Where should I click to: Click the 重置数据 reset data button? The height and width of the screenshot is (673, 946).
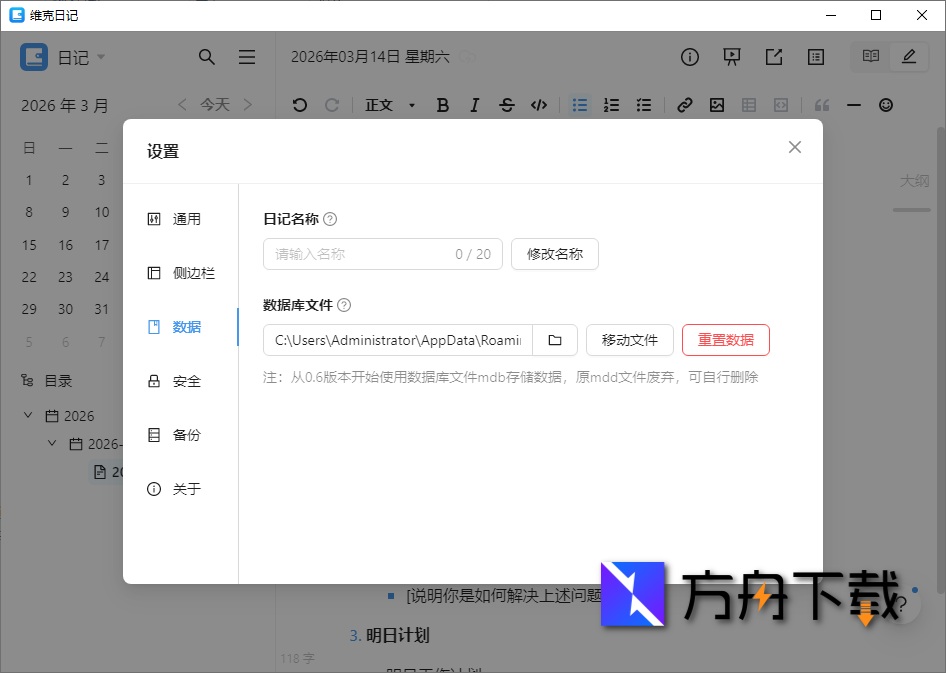click(725, 340)
